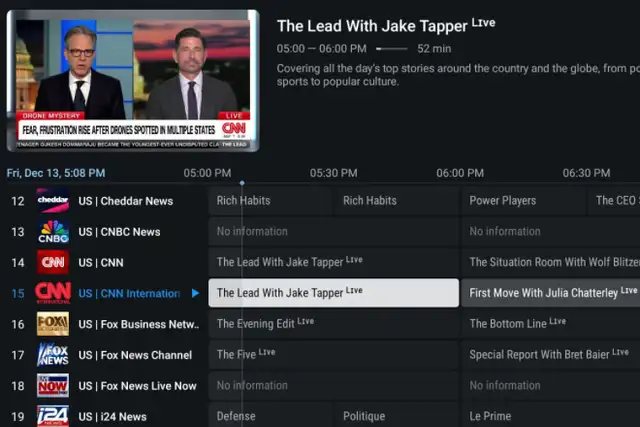Select 05:00 PM No information on Fox News Live Now
The height and width of the screenshot is (427, 640).
(334, 385)
